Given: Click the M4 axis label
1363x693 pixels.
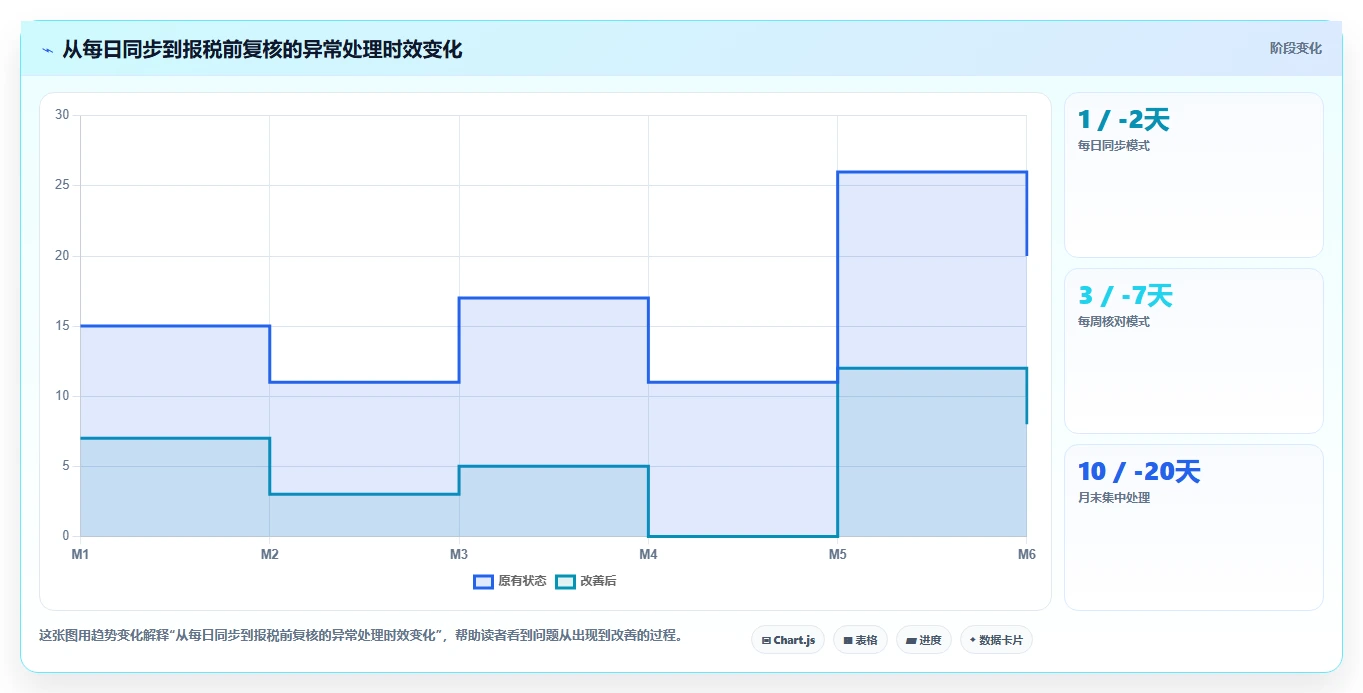Looking at the screenshot, I should [x=648, y=554].
